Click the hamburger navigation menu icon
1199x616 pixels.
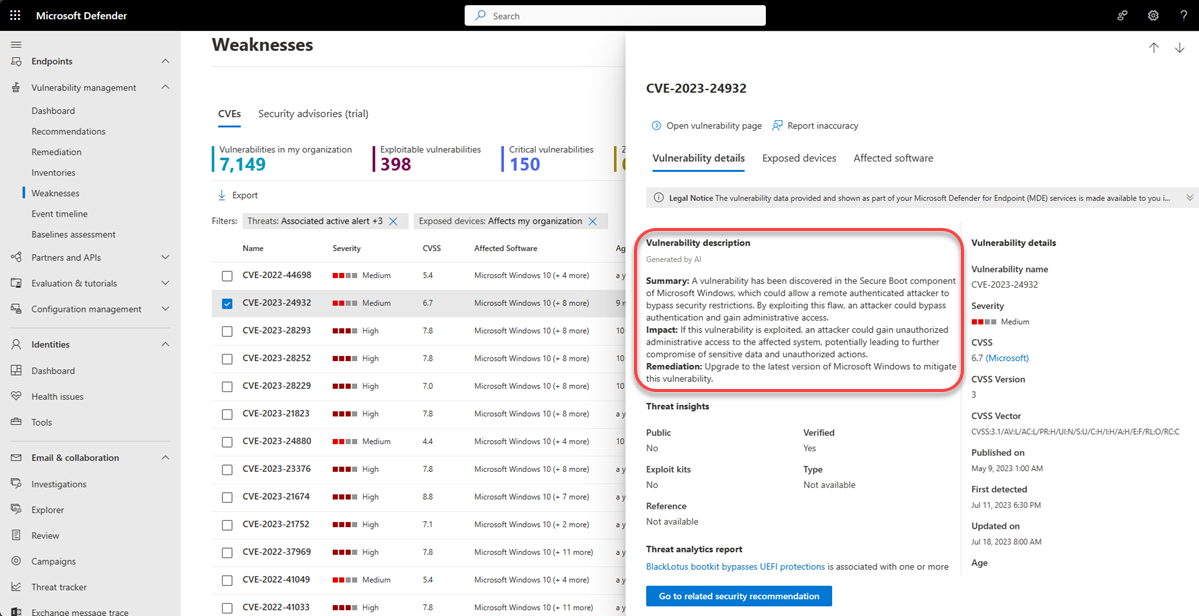16,44
